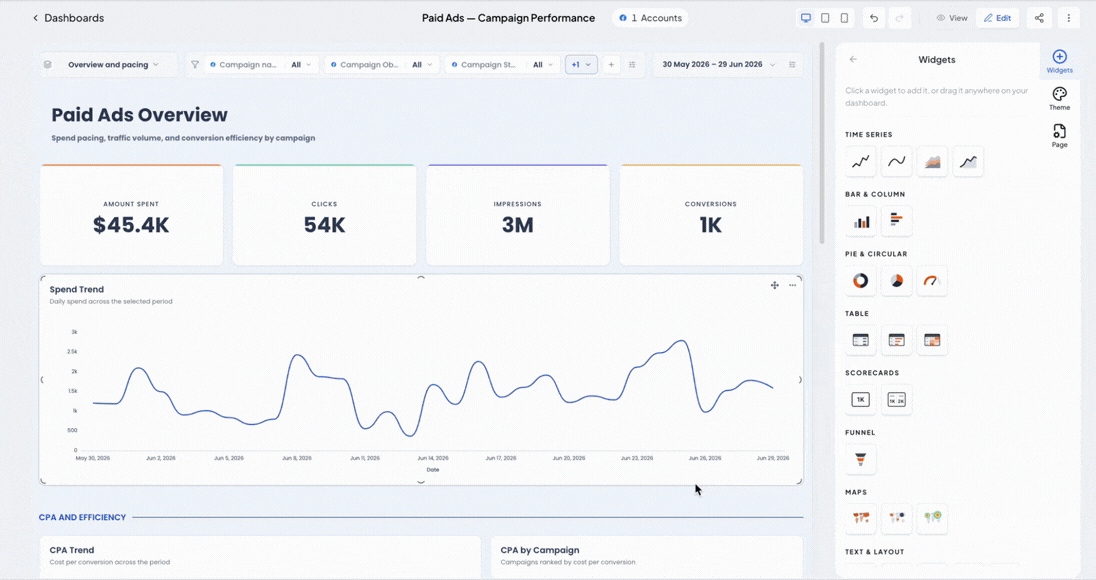Click the CPA by Campaign widget title

540,550
